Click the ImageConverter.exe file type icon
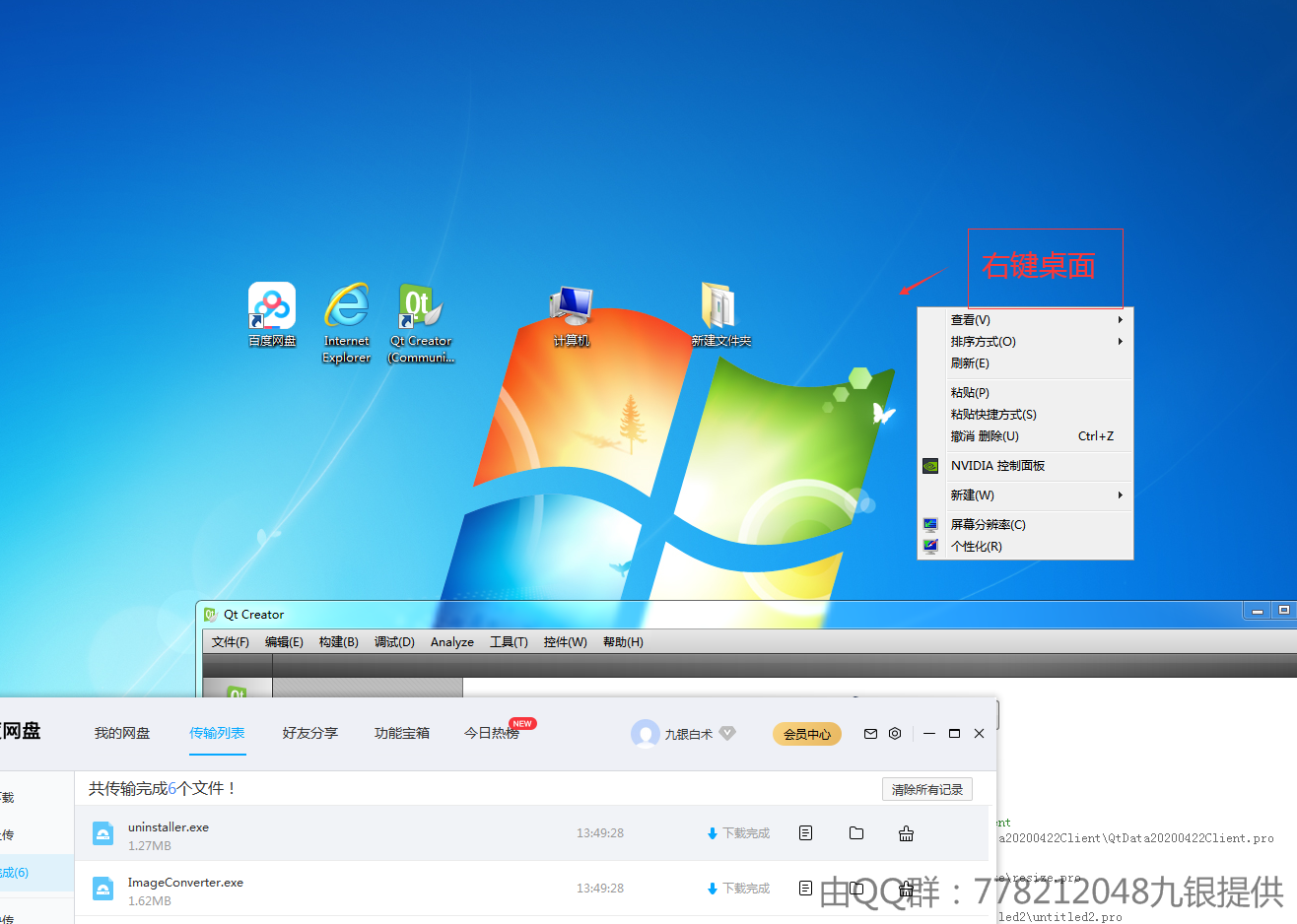The height and width of the screenshot is (924, 1297). [x=102, y=889]
